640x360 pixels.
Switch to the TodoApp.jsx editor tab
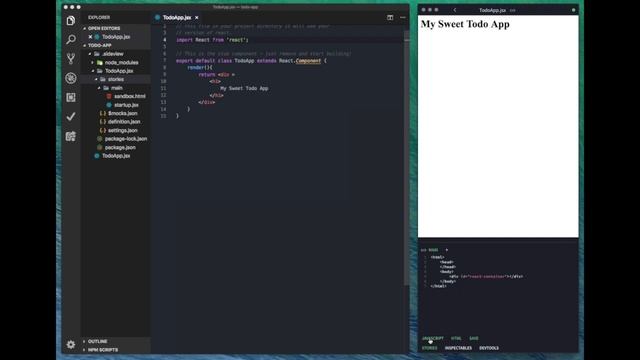(177, 18)
